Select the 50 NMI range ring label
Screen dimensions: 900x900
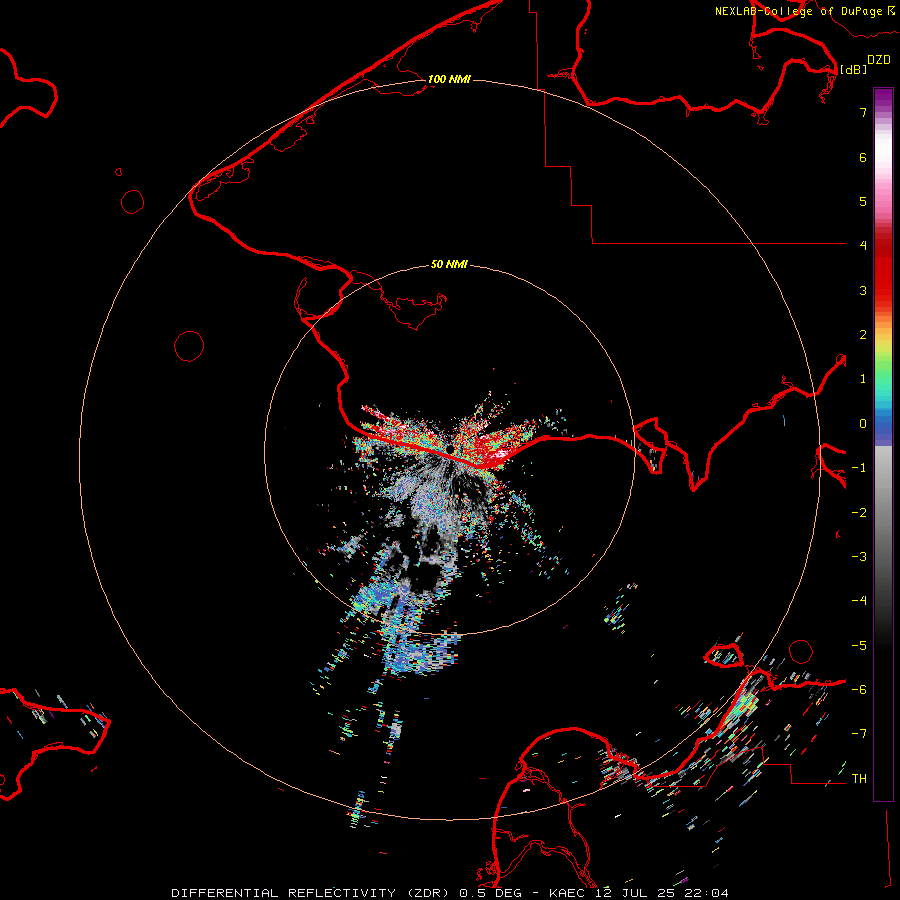pyautogui.click(x=449, y=264)
